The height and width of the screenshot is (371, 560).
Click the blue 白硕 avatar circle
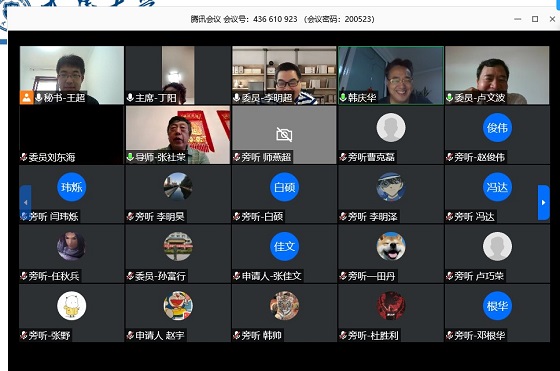point(284,187)
